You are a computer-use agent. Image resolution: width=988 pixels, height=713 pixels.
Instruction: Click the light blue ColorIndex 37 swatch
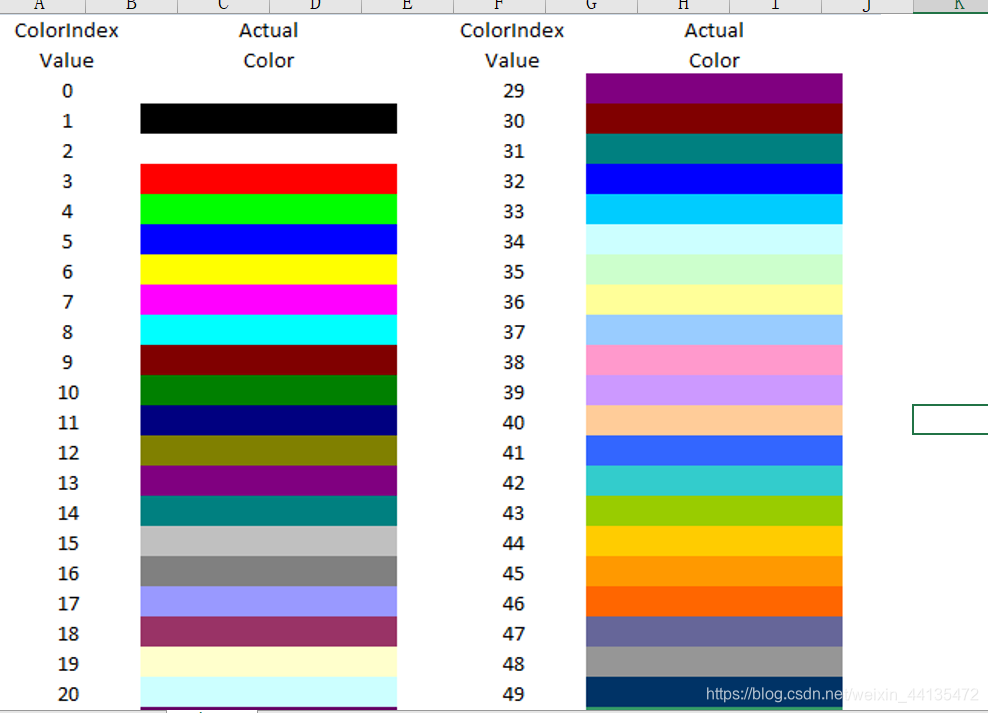point(714,330)
